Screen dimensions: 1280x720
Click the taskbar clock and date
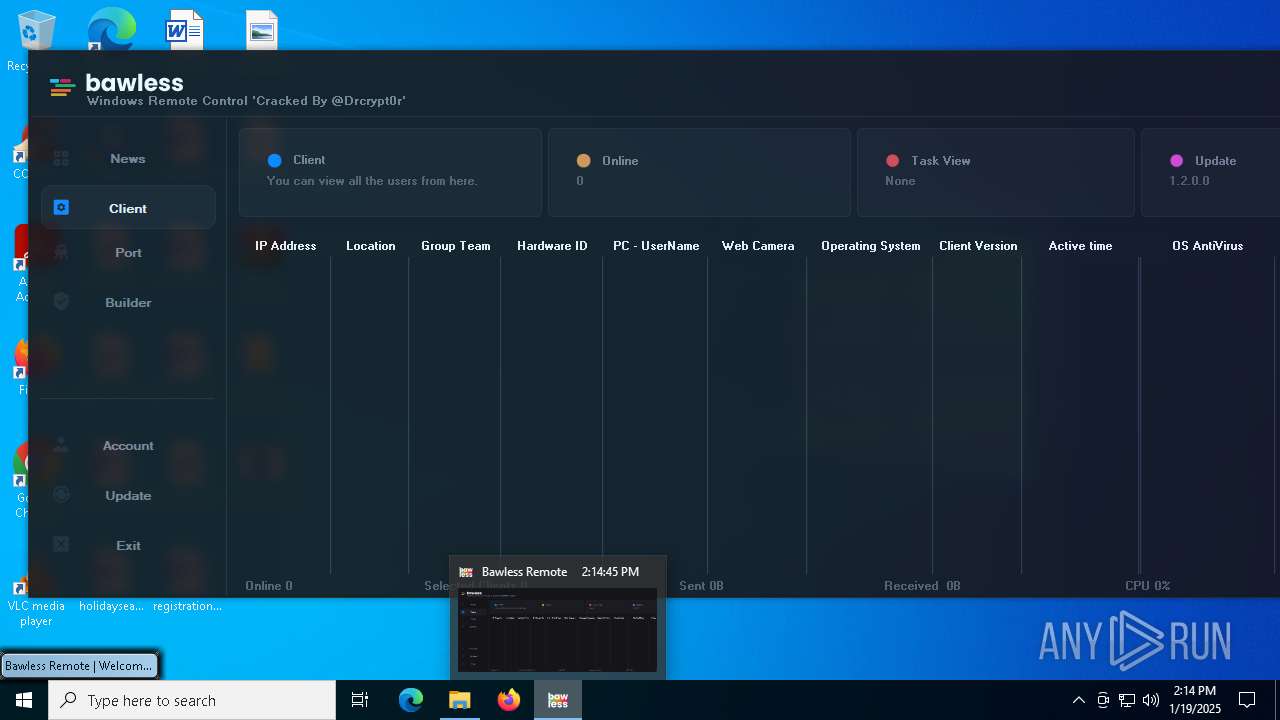(1194, 700)
